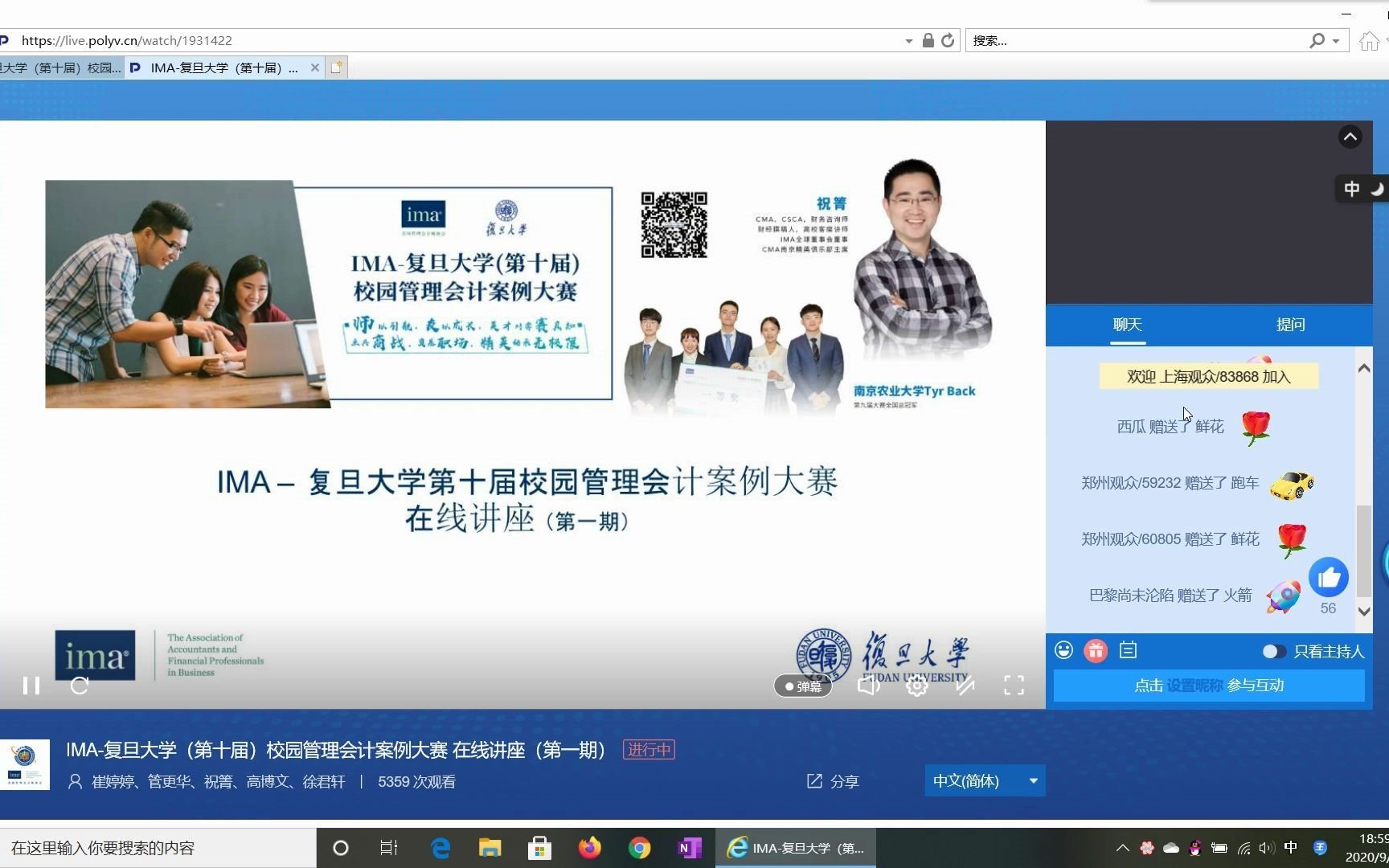The height and width of the screenshot is (868, 1389).
Task: Click the chat scrollbar thumb
Action: (x=1363, y=551)
